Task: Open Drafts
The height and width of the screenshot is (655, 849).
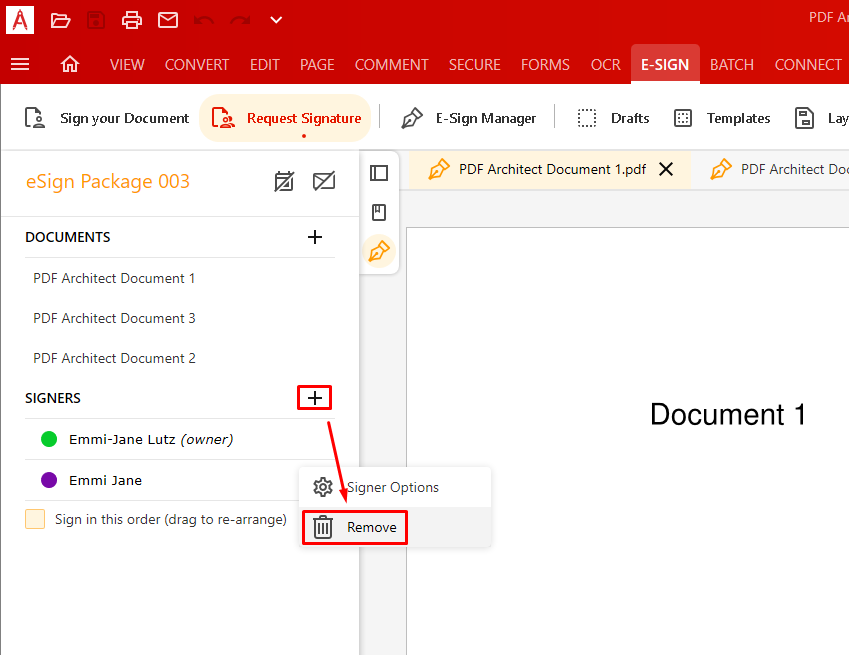Action: tap(613, 118)
